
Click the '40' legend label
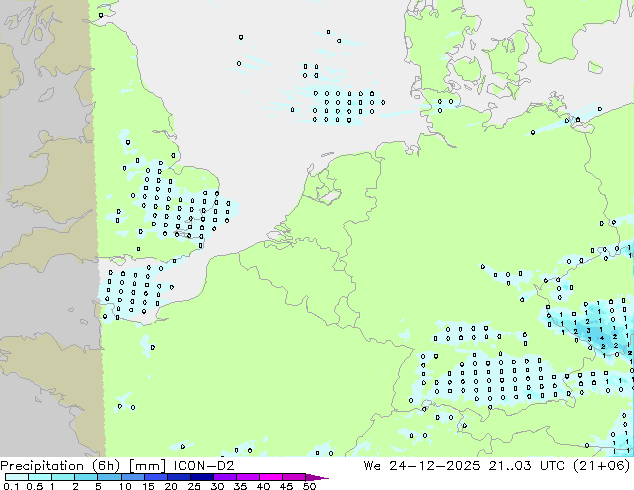263,486
